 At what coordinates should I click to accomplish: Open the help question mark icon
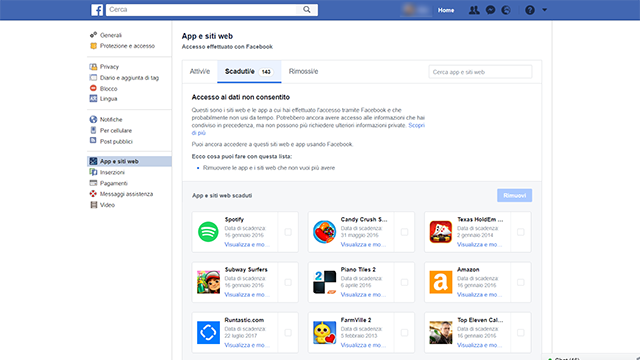pos(530,10)
